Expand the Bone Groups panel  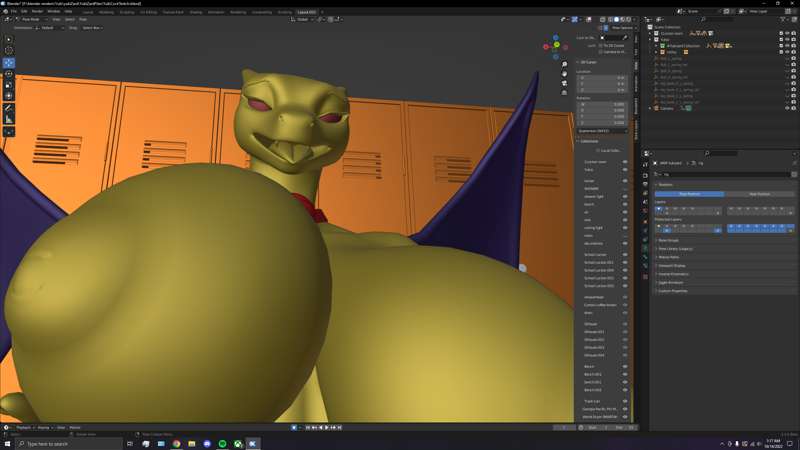pyautogui.click(x=668, y=240)
